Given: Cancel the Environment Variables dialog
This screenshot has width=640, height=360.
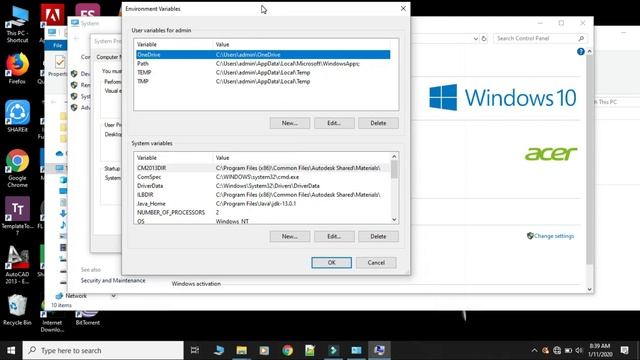Looking at the screenshot, I should (376, 262).
